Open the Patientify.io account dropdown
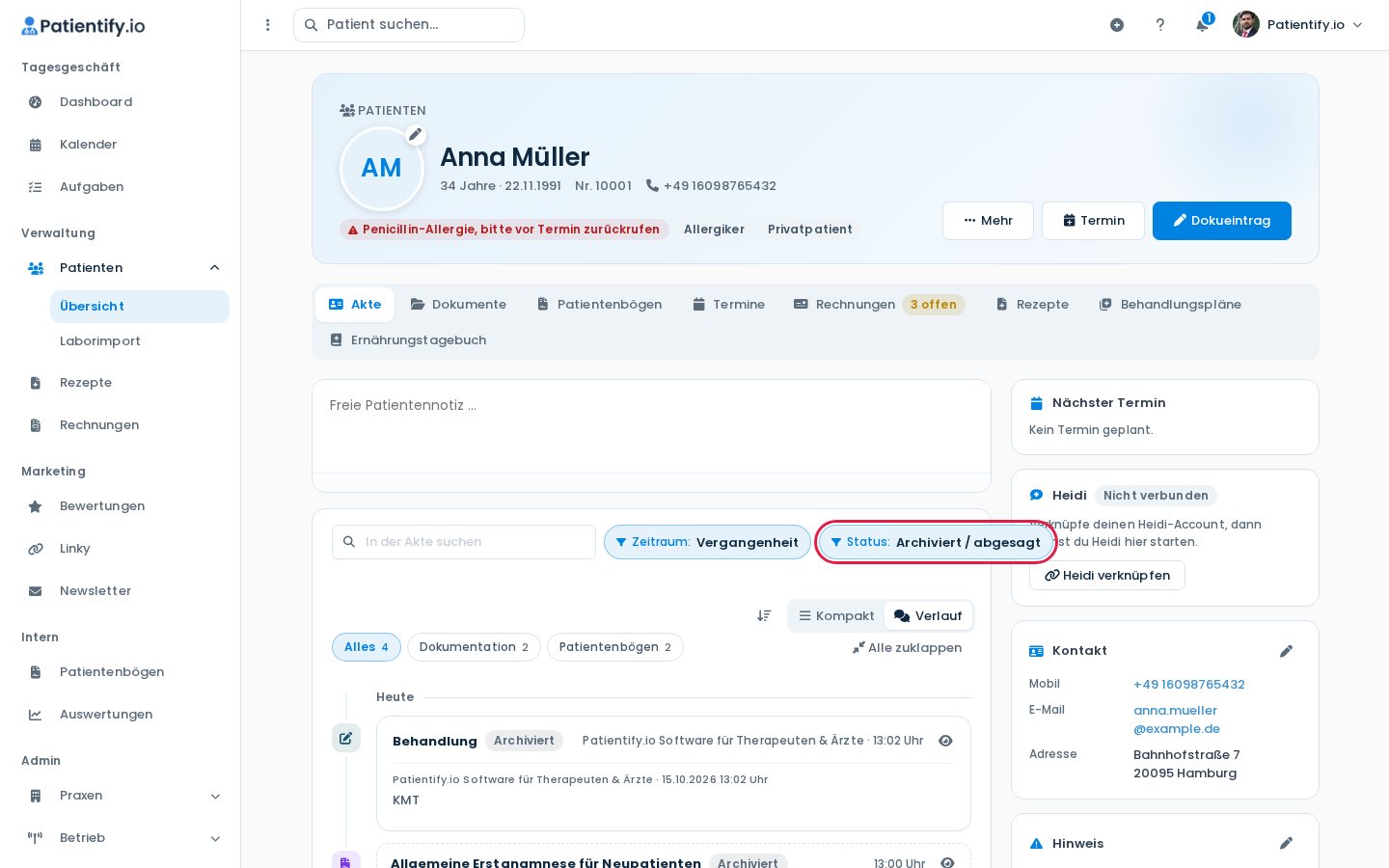 coord(1298,25)
